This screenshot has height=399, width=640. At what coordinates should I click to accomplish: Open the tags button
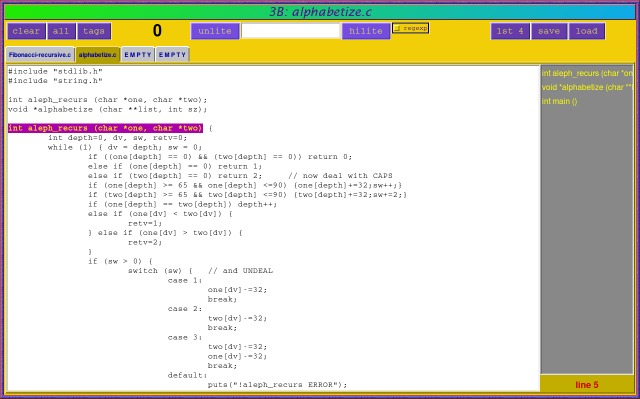(94, 31)
